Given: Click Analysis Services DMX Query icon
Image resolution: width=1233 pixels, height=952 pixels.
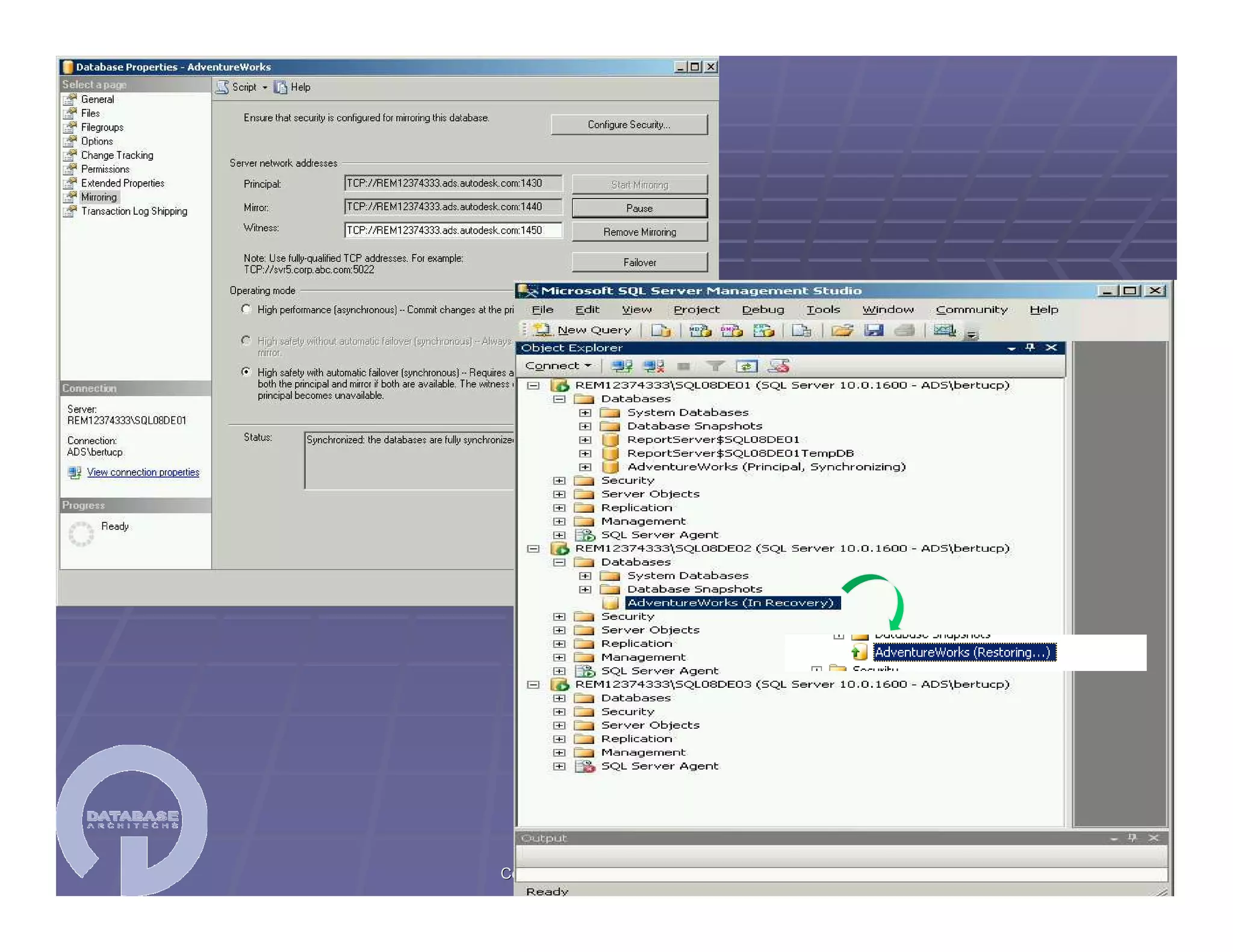Looking at the screenshot, I should [731, 330].
